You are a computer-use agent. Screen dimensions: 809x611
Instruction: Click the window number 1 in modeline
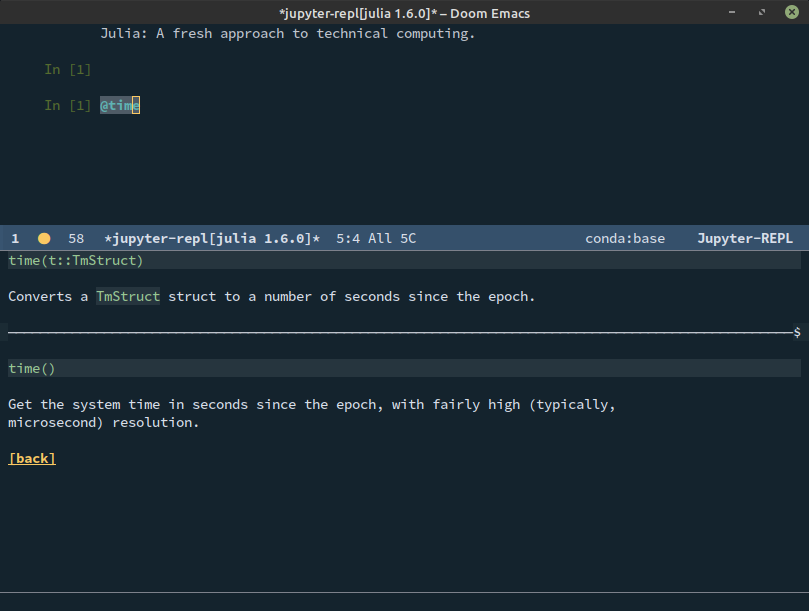(x=15, y=238)
